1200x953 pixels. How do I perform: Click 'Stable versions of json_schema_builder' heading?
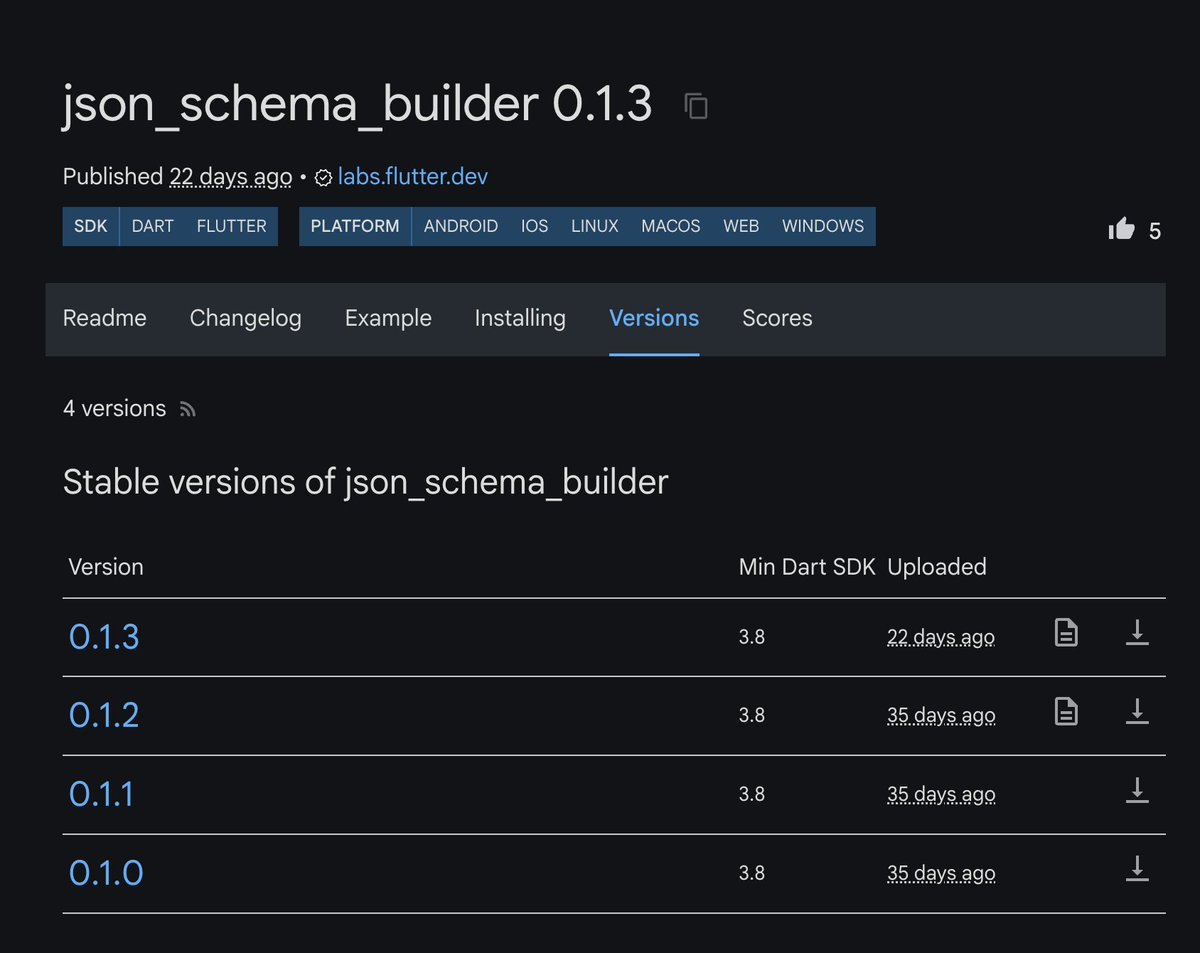coord(366,482)
